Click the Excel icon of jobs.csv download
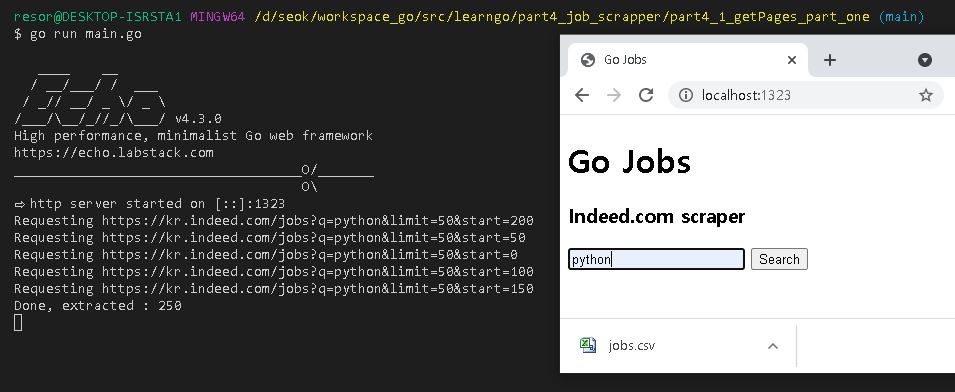 [x=588, y=345]
